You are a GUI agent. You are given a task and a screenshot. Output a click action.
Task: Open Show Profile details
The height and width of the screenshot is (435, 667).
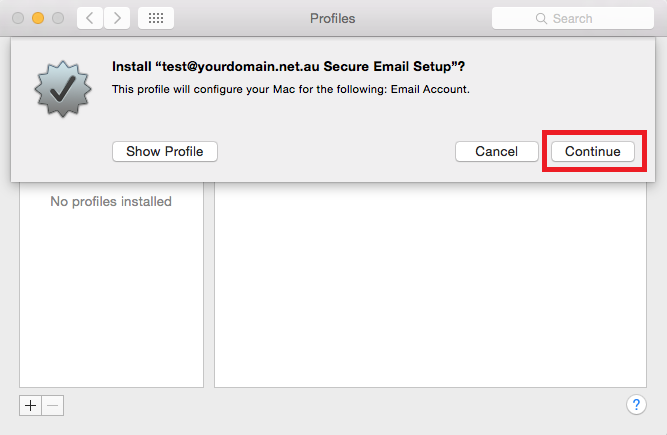pyautogui.click(x=165, y=151)
